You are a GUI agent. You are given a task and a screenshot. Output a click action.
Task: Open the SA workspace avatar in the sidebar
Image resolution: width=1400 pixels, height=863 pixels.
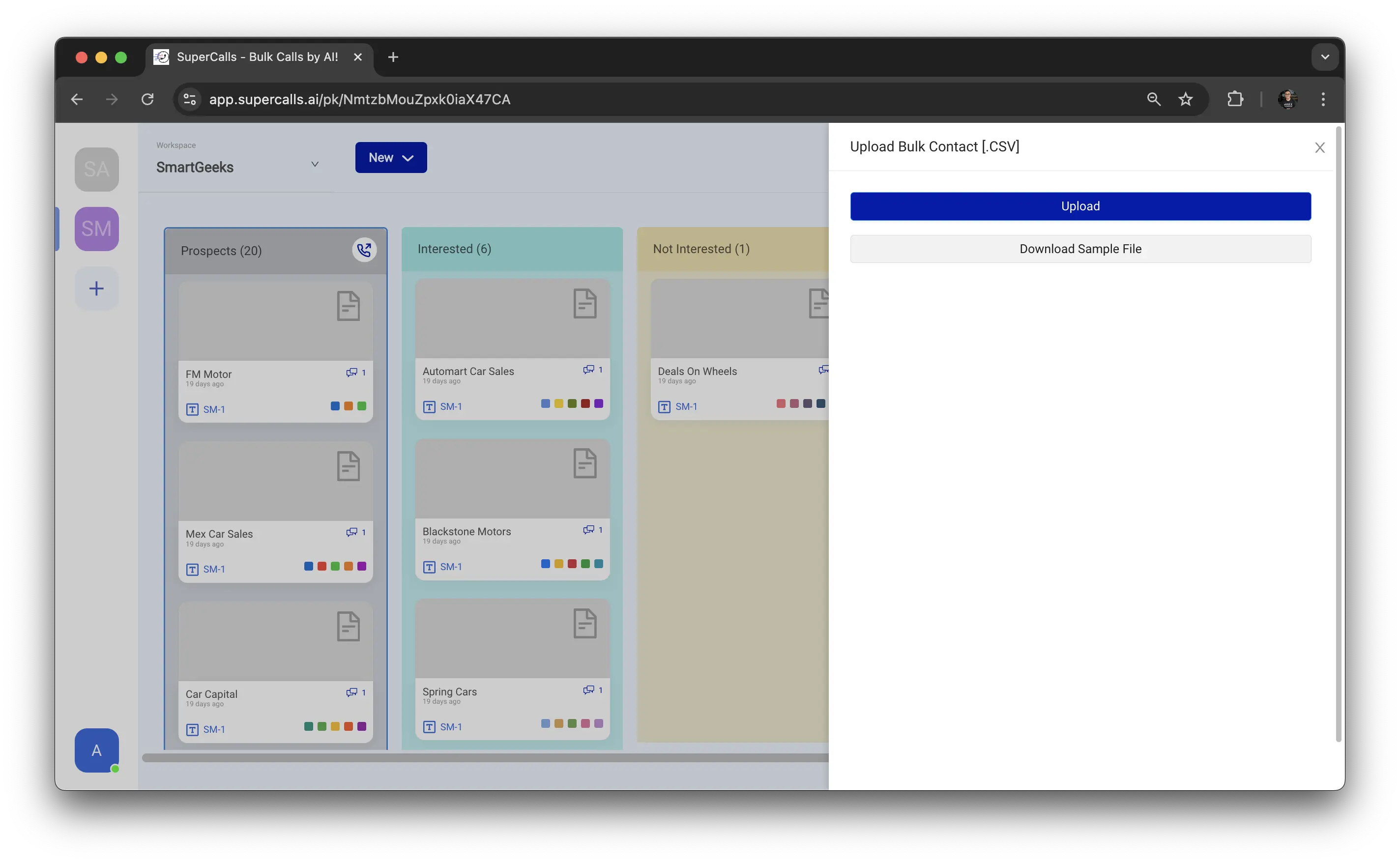pyautogui.click(x=96, y=170)
